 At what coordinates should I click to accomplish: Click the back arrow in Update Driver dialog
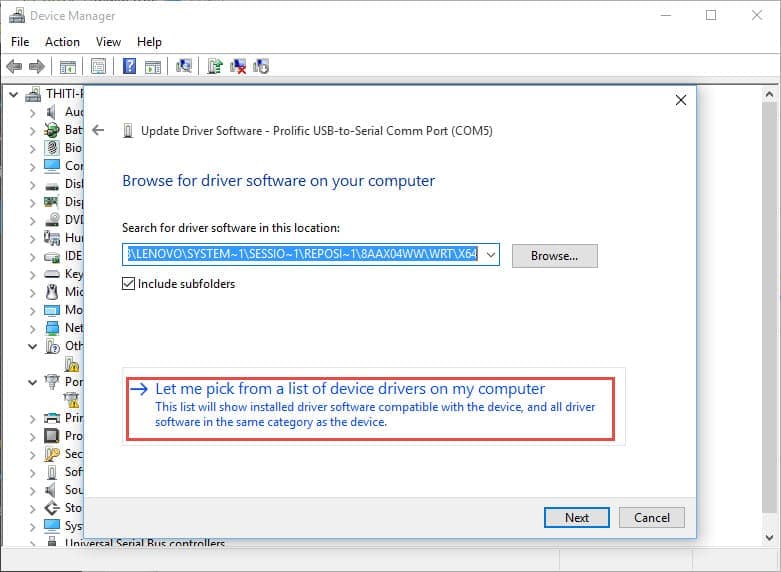click(x=98, y=130)
